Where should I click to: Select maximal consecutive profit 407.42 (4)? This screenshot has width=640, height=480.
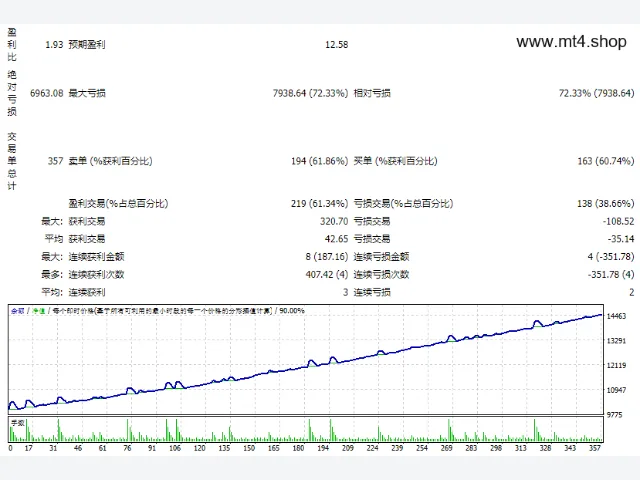click(327, 274)
